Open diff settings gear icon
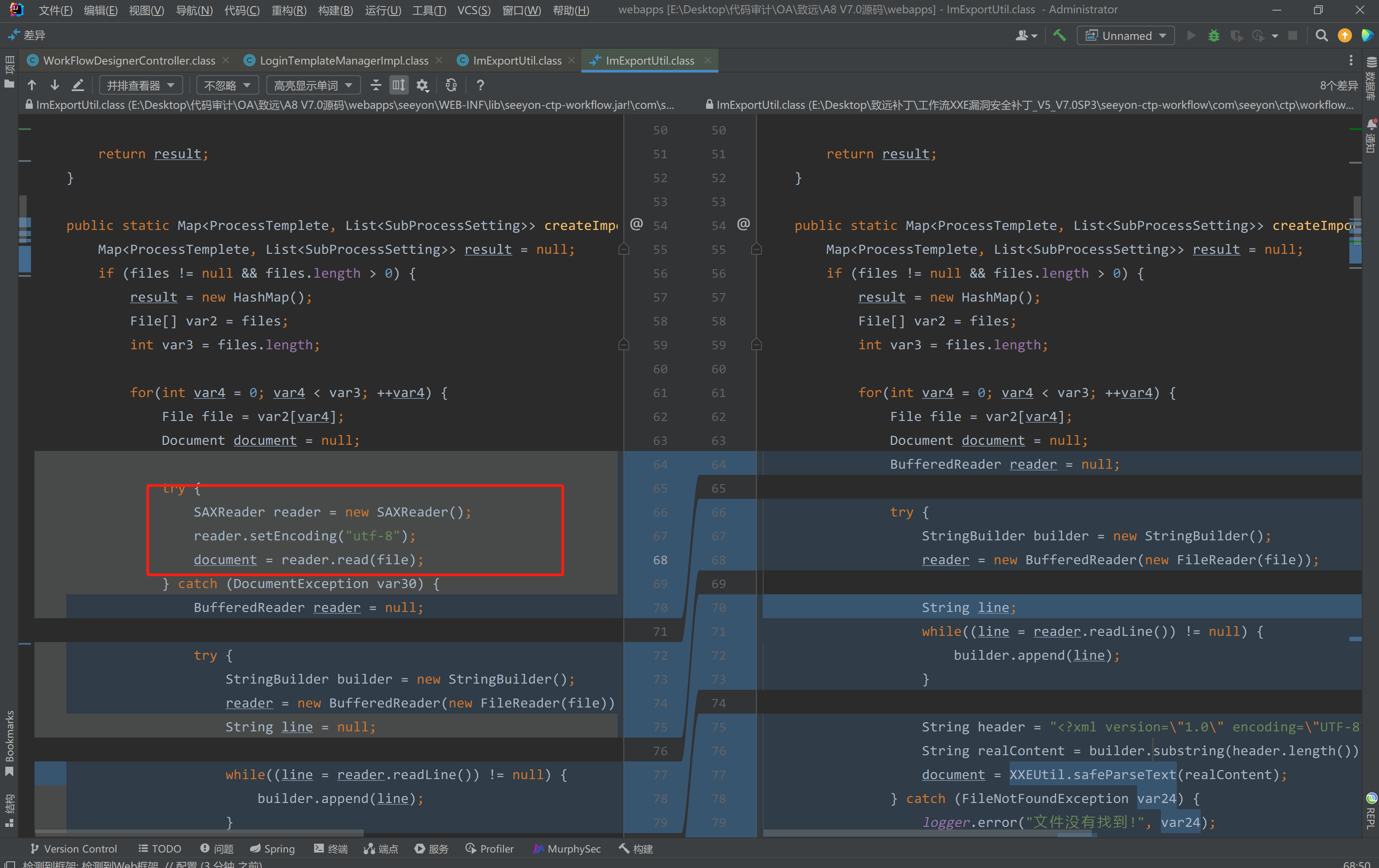 [423, 85]
